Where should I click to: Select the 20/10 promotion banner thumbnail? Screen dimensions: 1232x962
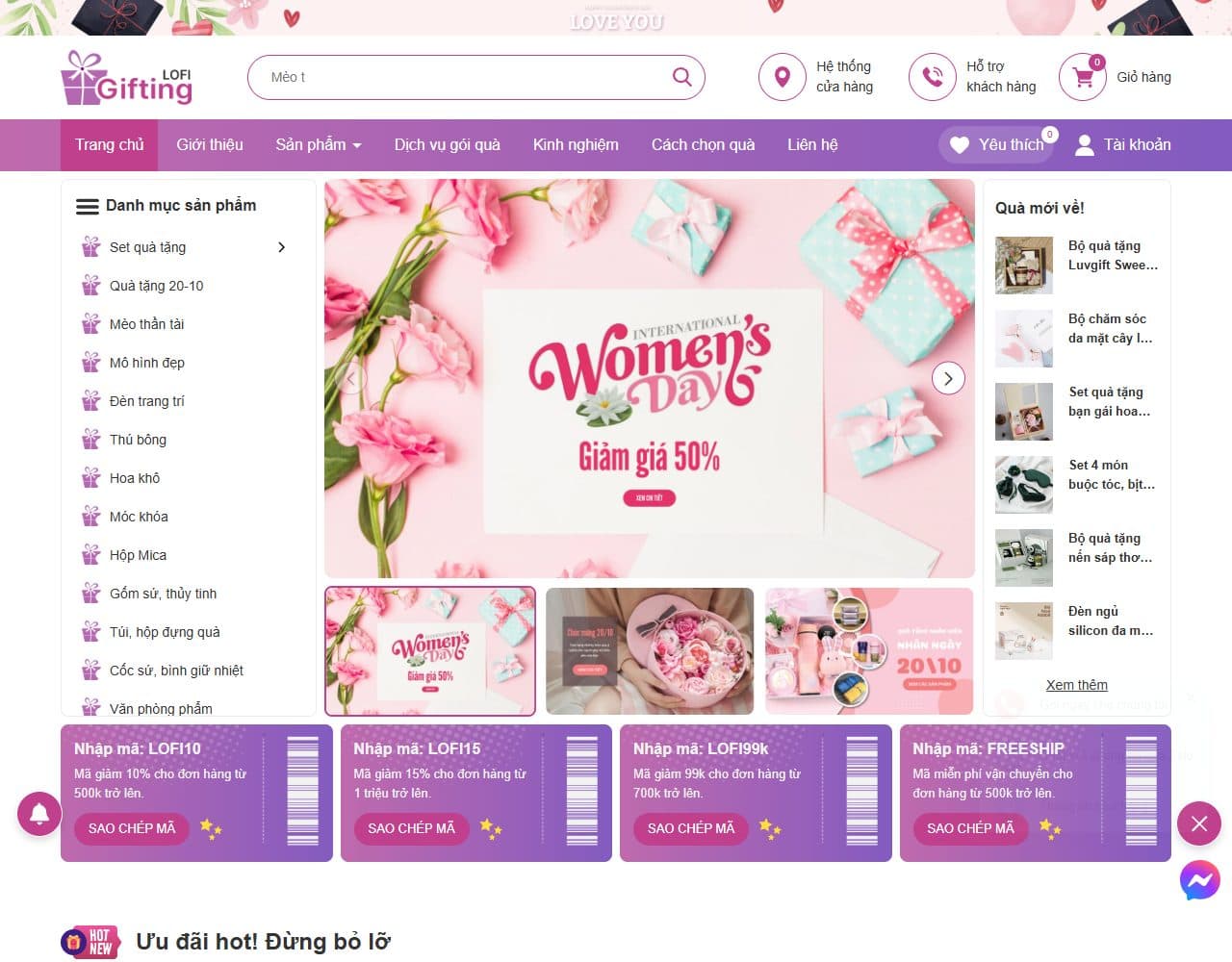tap(869, 651)
